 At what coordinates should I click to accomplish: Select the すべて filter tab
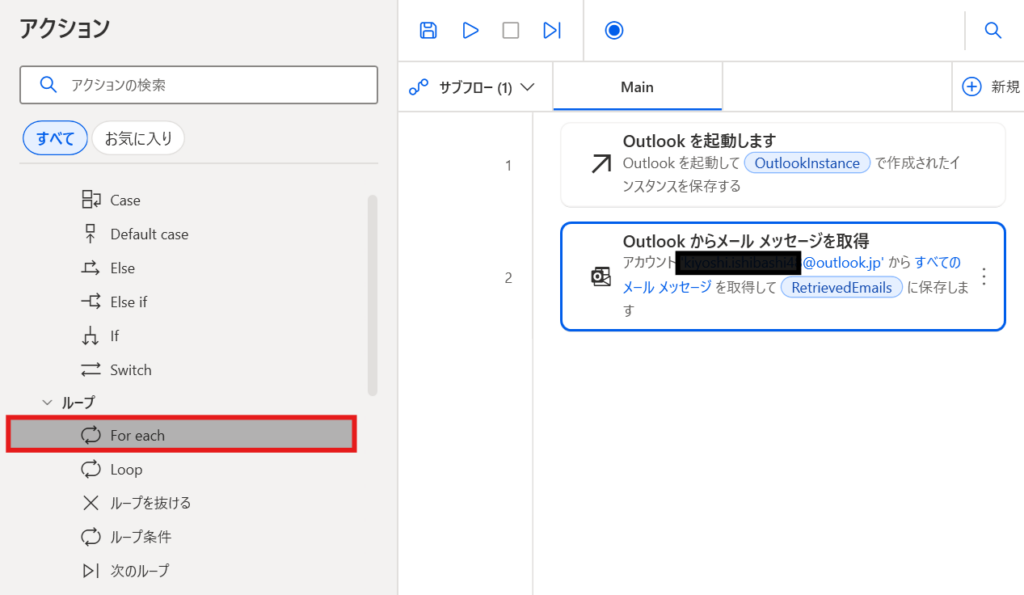pyautogui.click(x=55, y=138)
